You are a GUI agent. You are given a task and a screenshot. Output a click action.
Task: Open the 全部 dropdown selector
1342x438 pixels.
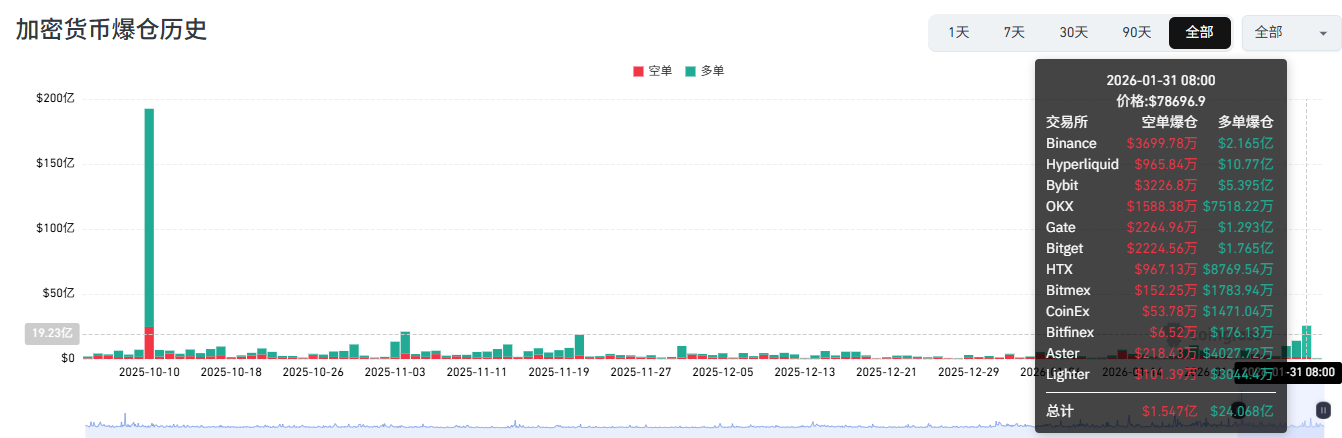coord(1290,32)
